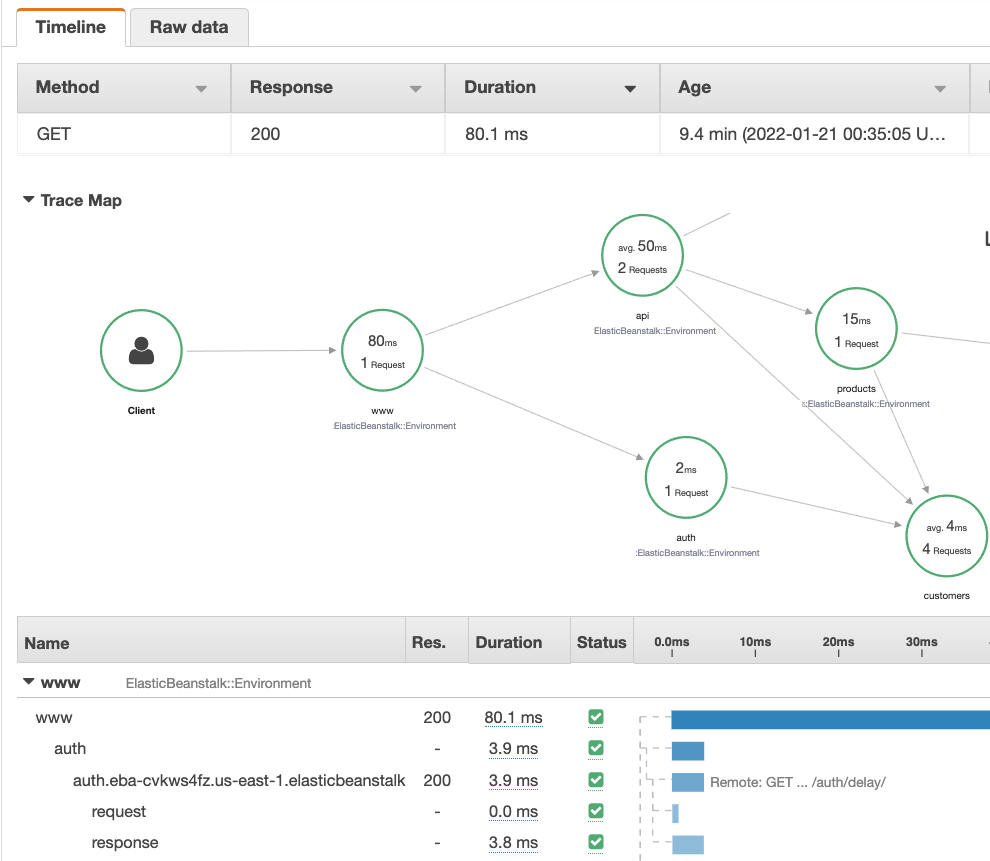Collapse the Trace Map section
The height and width of the screenshot is (861, 990).
(x=28, y=200)
